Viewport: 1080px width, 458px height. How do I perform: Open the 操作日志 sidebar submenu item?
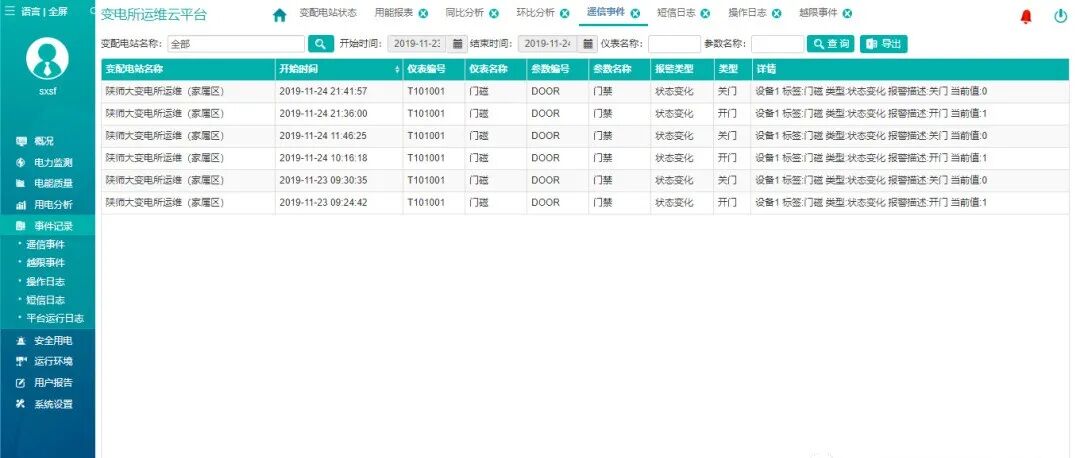tap(45, 282)
